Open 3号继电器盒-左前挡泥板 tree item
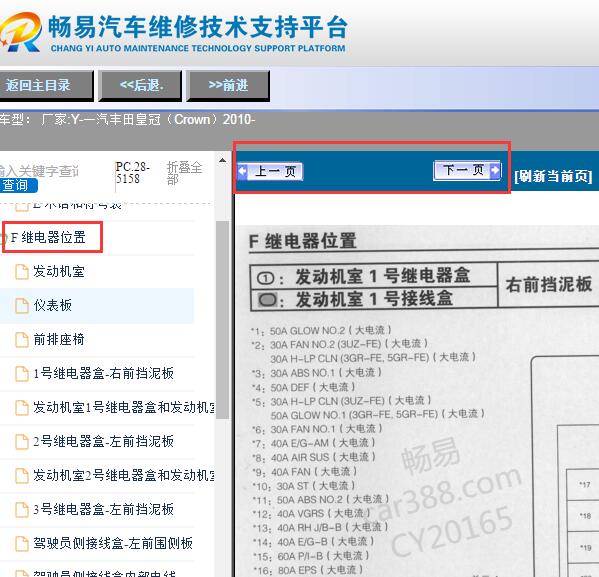The width and height of the screenshot is (599, 577). (x=104, y=509)
